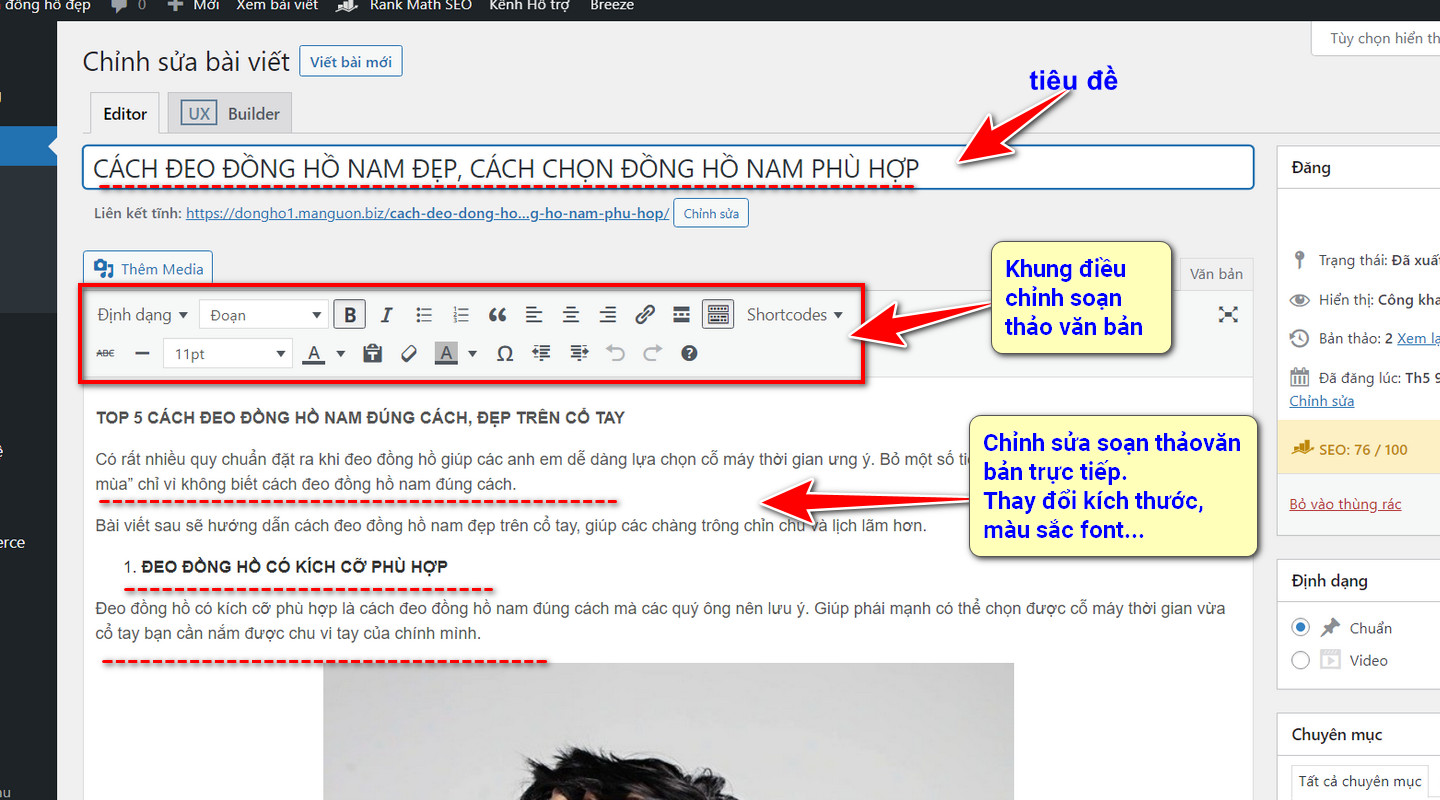Align text to the right
1440x800 pixels.
pyautogui.click(x=607, y=315)
